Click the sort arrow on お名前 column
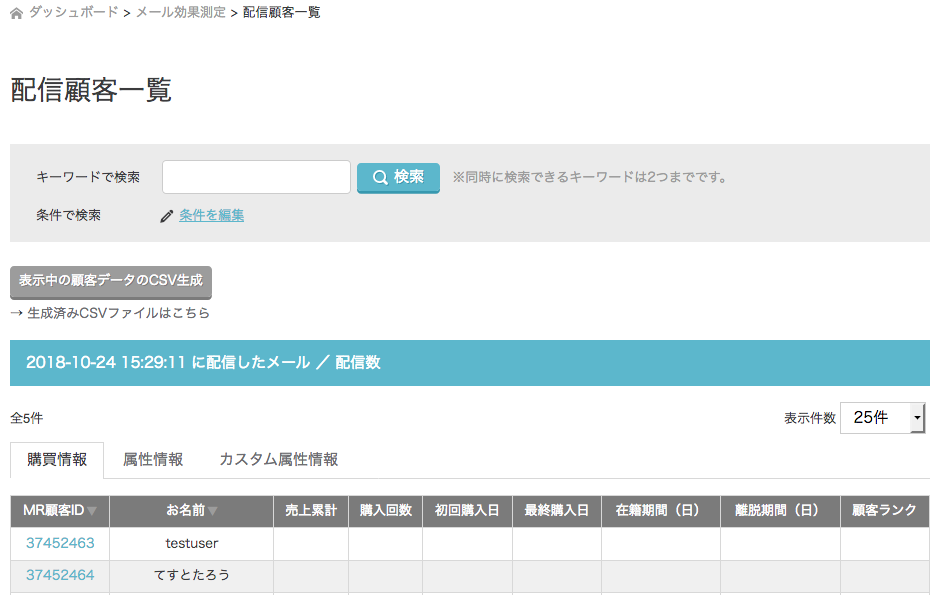939x595 pixels. [x=213, y=511]
